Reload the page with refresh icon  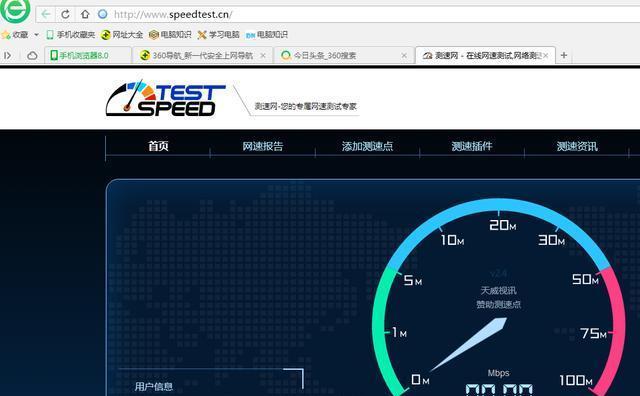coord(65,15)
